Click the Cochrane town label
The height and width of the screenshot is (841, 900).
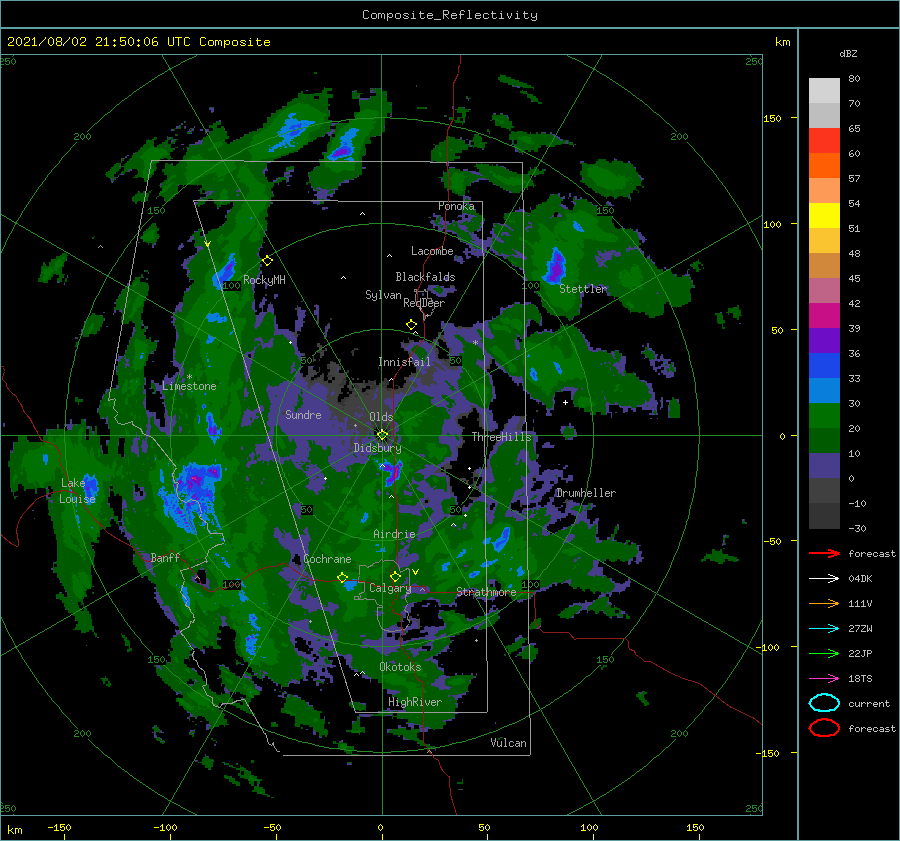(327, 559)
